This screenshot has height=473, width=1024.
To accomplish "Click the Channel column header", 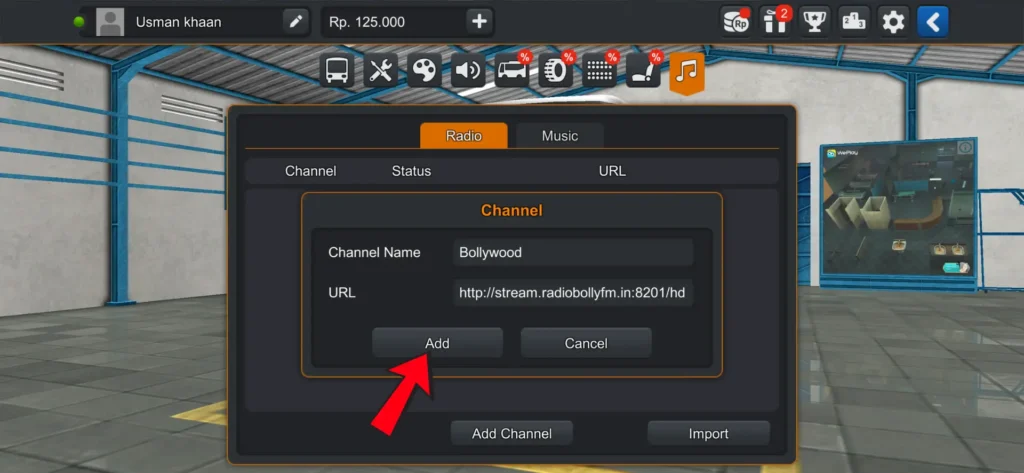I will [x=311, y=171].
